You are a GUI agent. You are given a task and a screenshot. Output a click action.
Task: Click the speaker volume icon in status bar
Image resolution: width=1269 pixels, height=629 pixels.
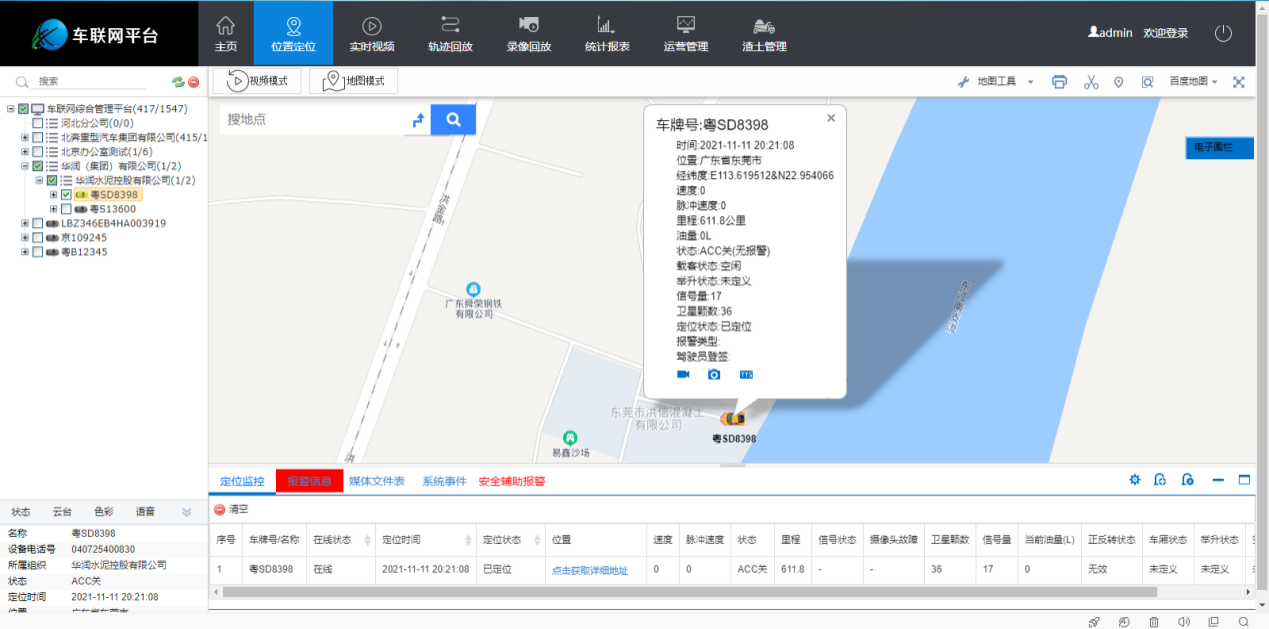tap(1184, 621)
